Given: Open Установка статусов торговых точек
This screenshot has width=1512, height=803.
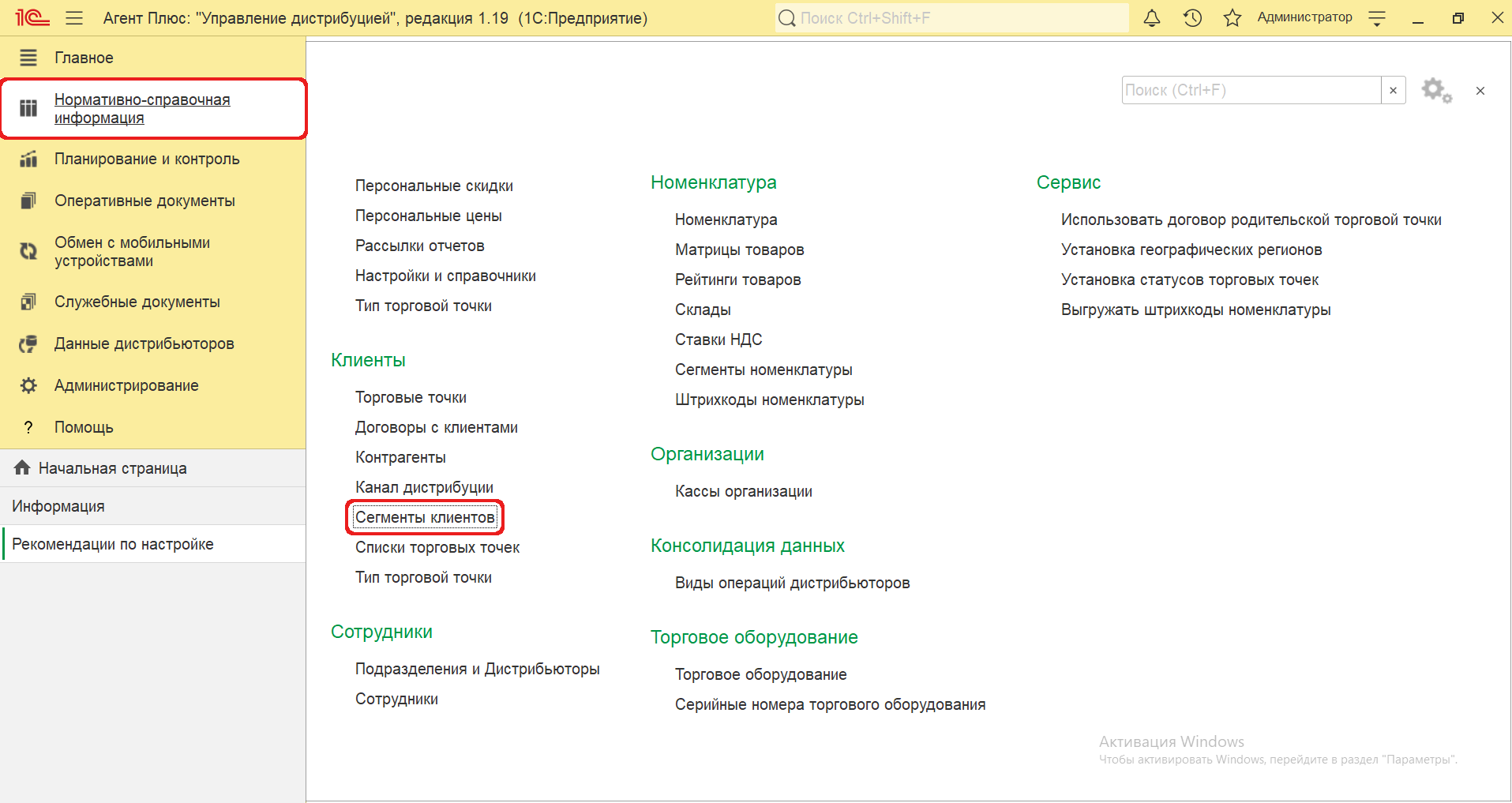Looking at the screenshot, I should pos(1190,280).
